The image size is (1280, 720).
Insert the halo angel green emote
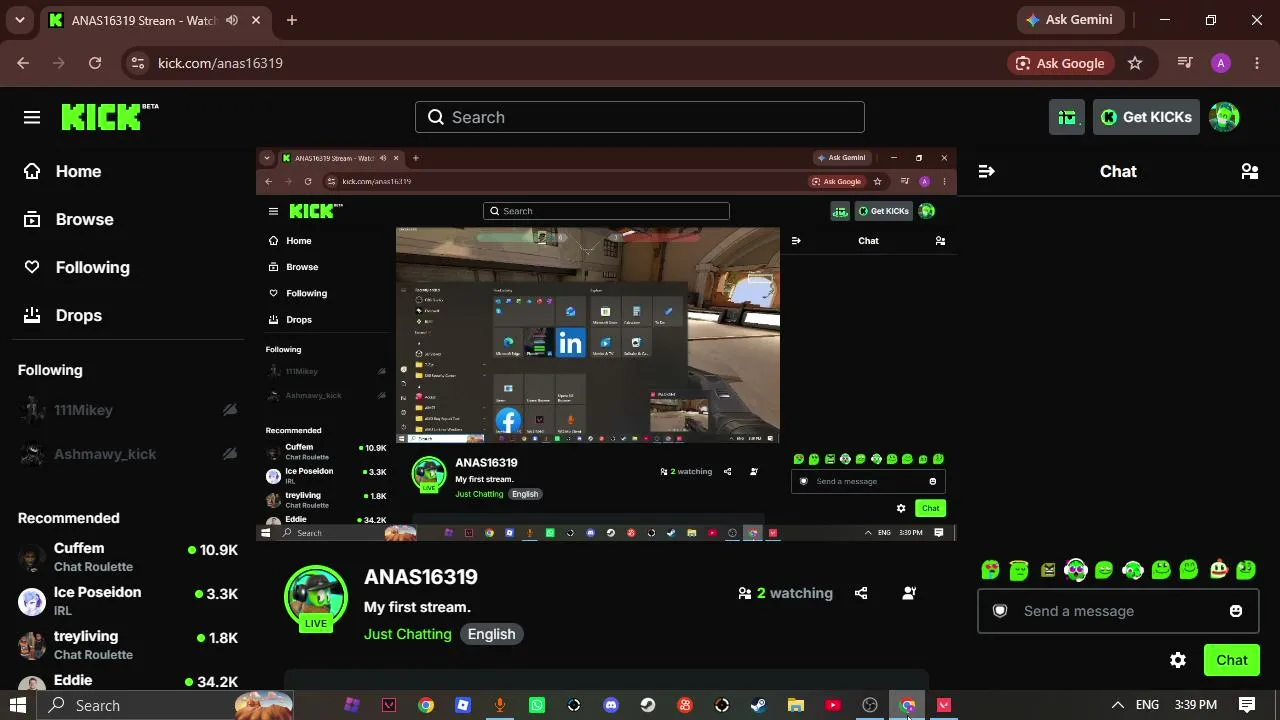1019,570
